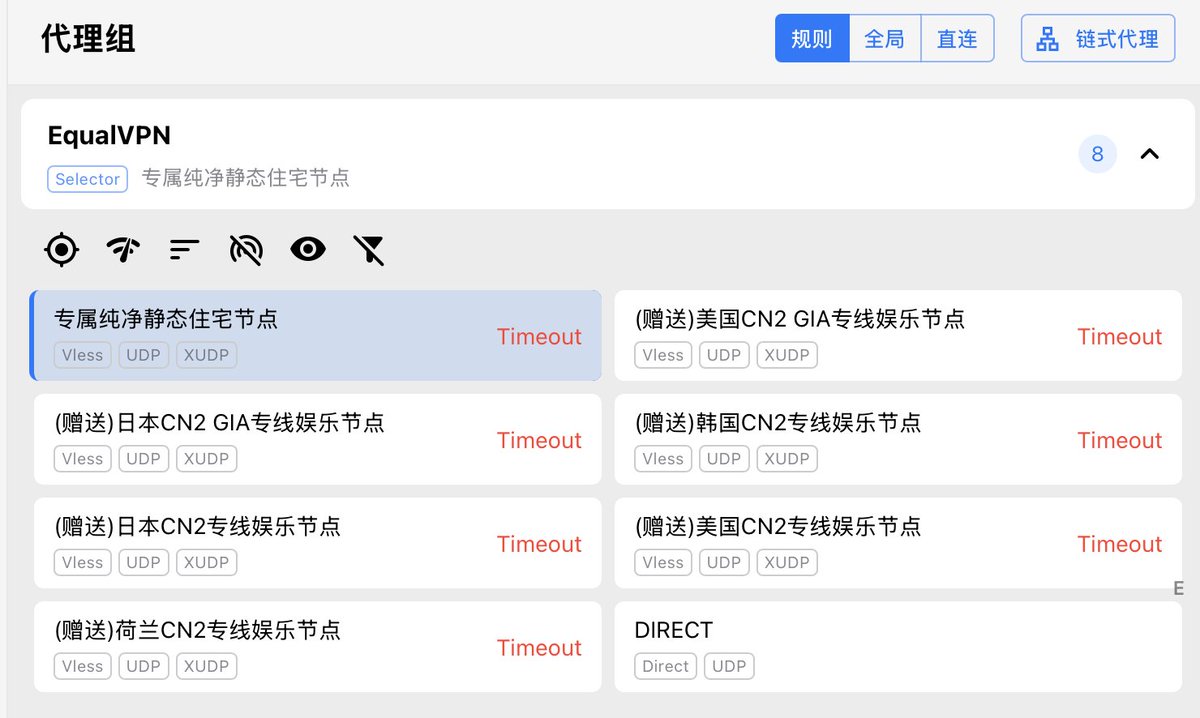This screenshot has height=718, width=1200.
Task: Click the Selector tag under EqualVPN
Action: click(x=87, y=179)
